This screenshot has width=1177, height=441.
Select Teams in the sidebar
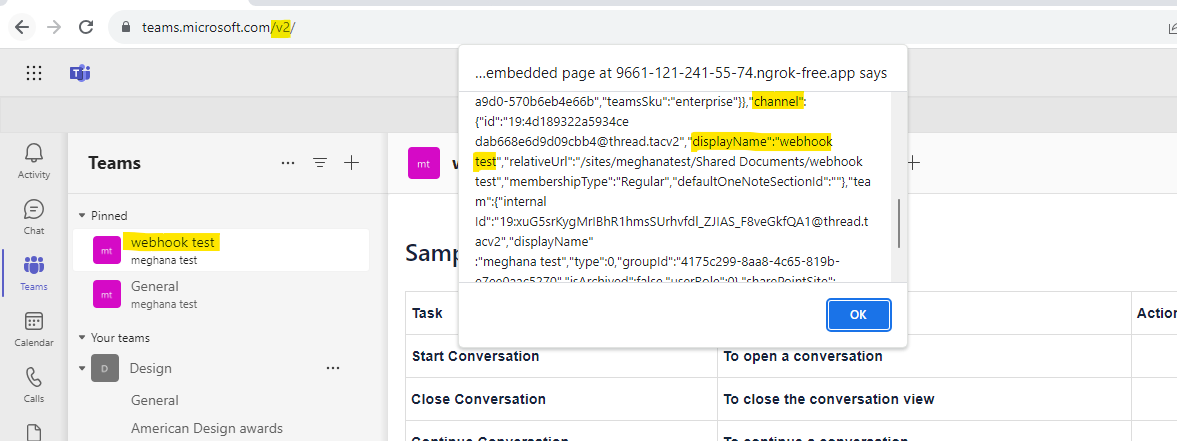tap(34, 273)
